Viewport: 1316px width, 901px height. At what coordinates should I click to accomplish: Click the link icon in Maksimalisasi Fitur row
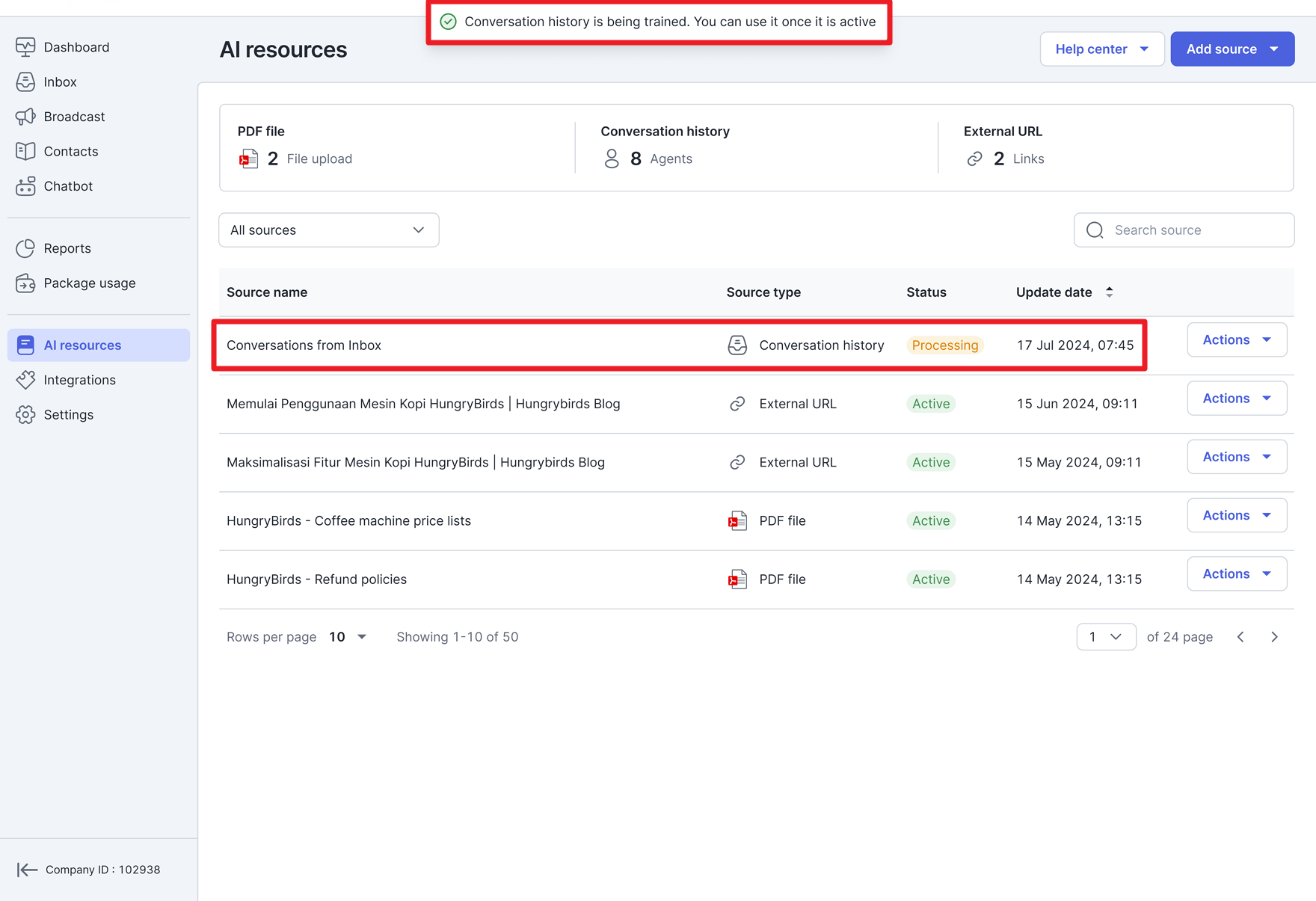pyautogui.click(x=737, y=463)
